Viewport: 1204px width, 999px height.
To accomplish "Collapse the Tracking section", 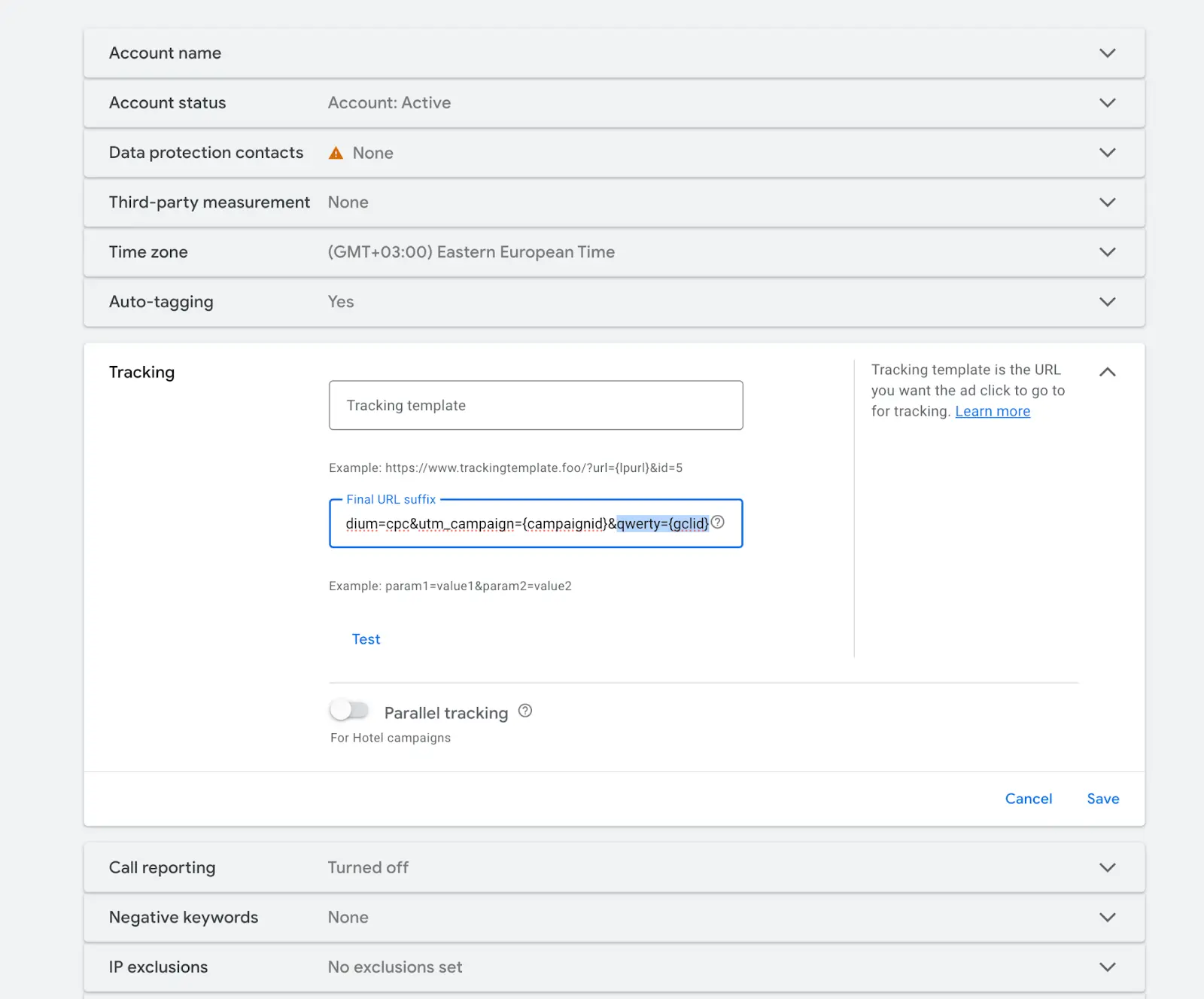I will (x=1107, y=372).
